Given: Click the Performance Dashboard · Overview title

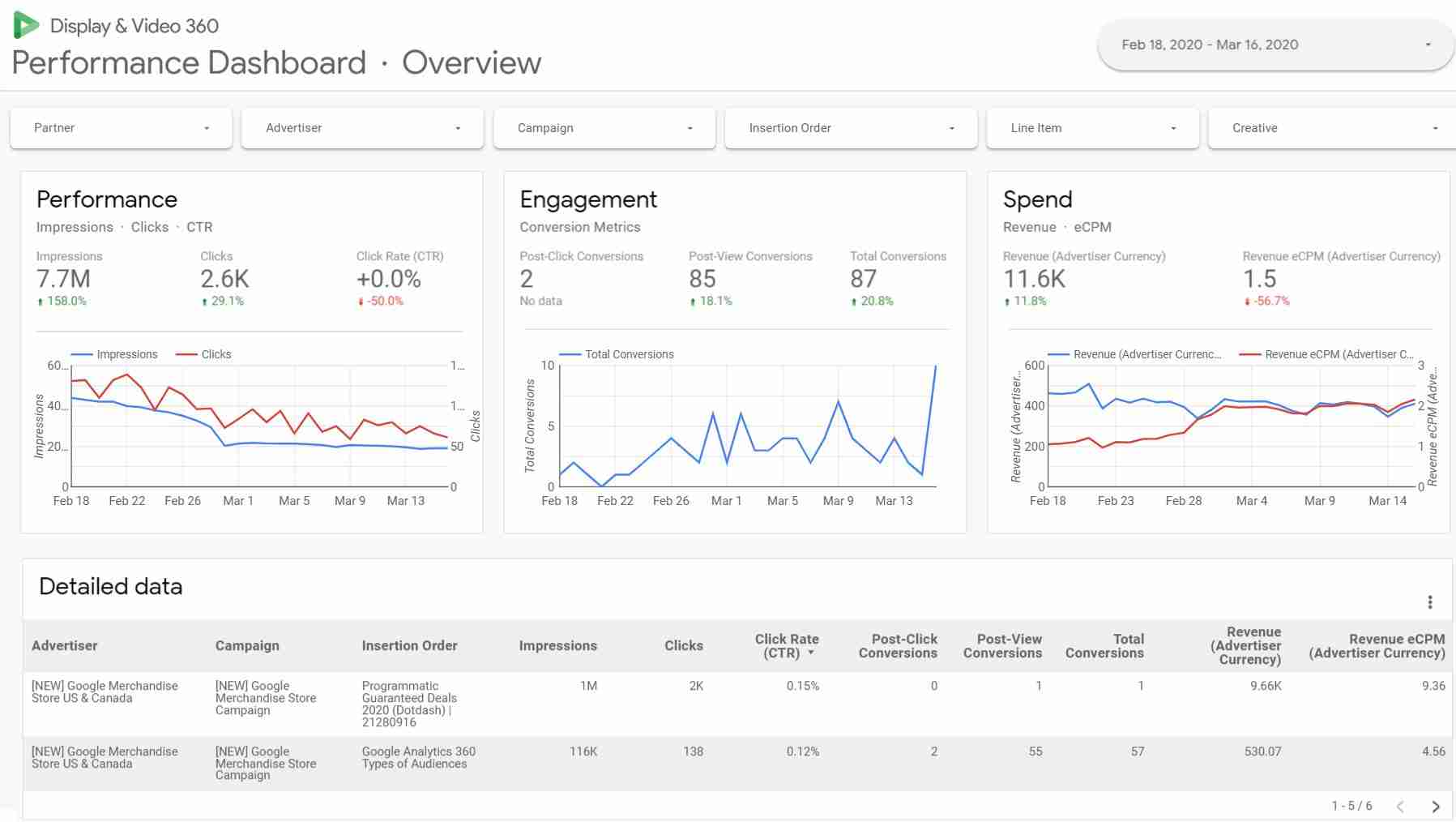Looking at the screenshot, I should (x=276, y=62).
